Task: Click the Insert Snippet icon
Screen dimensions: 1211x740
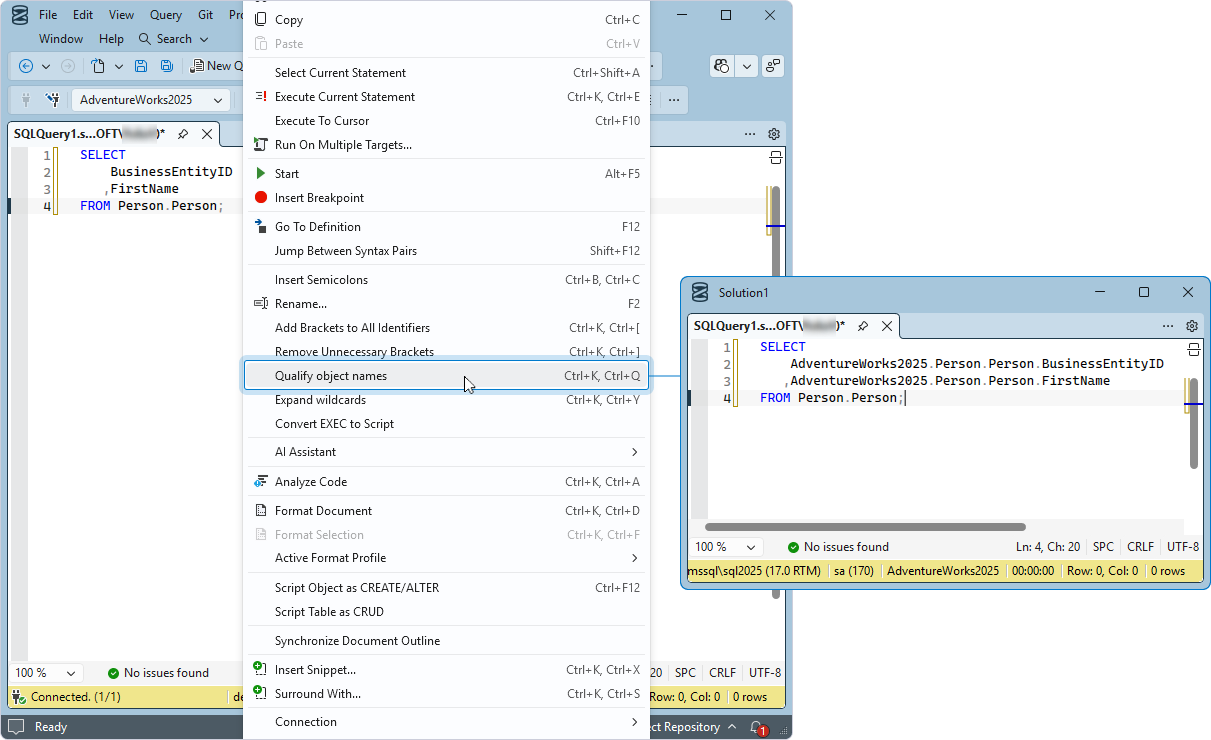Action: click(x=261, y=670)
